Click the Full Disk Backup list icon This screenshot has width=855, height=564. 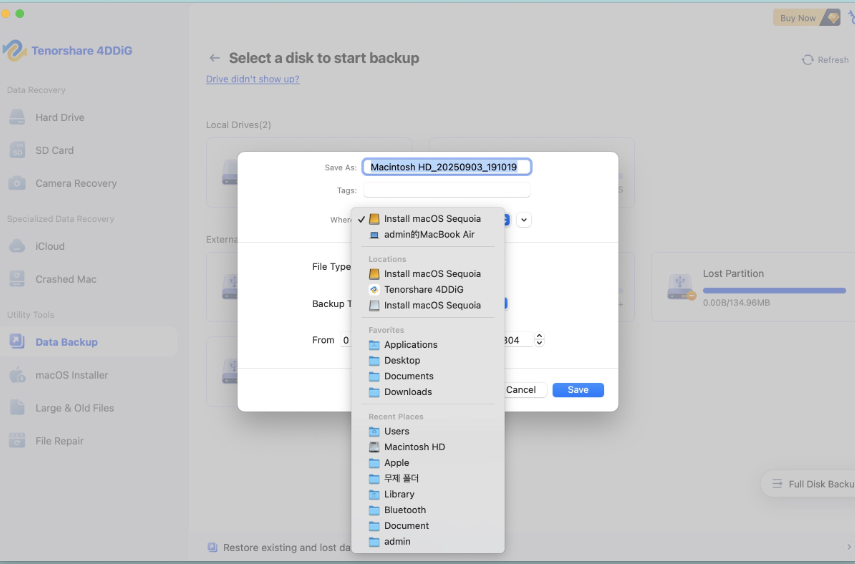coord(777,484)
